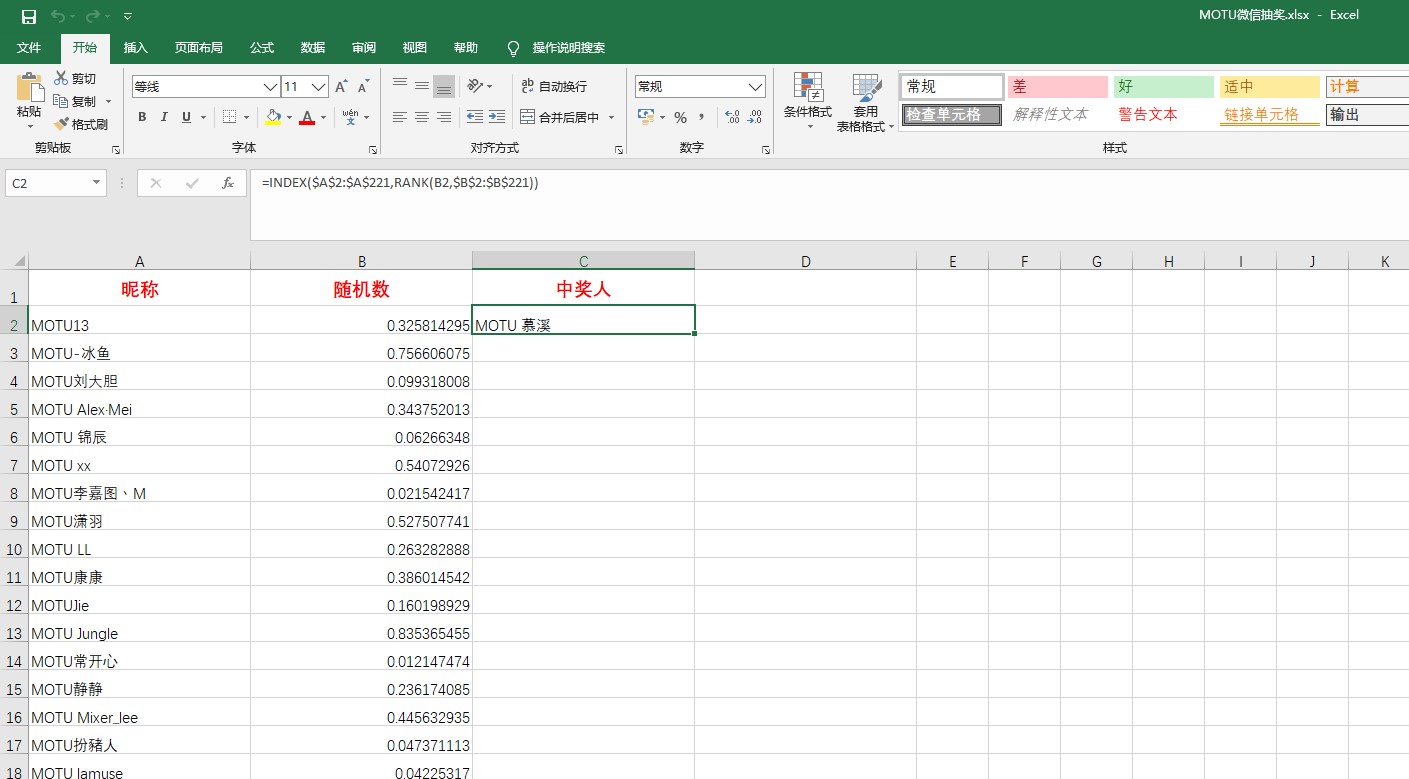Click the cut (剪切) scissors icon
Image resolution: width=1409 pixels, height=779 pixels.
tap(61, 79)
